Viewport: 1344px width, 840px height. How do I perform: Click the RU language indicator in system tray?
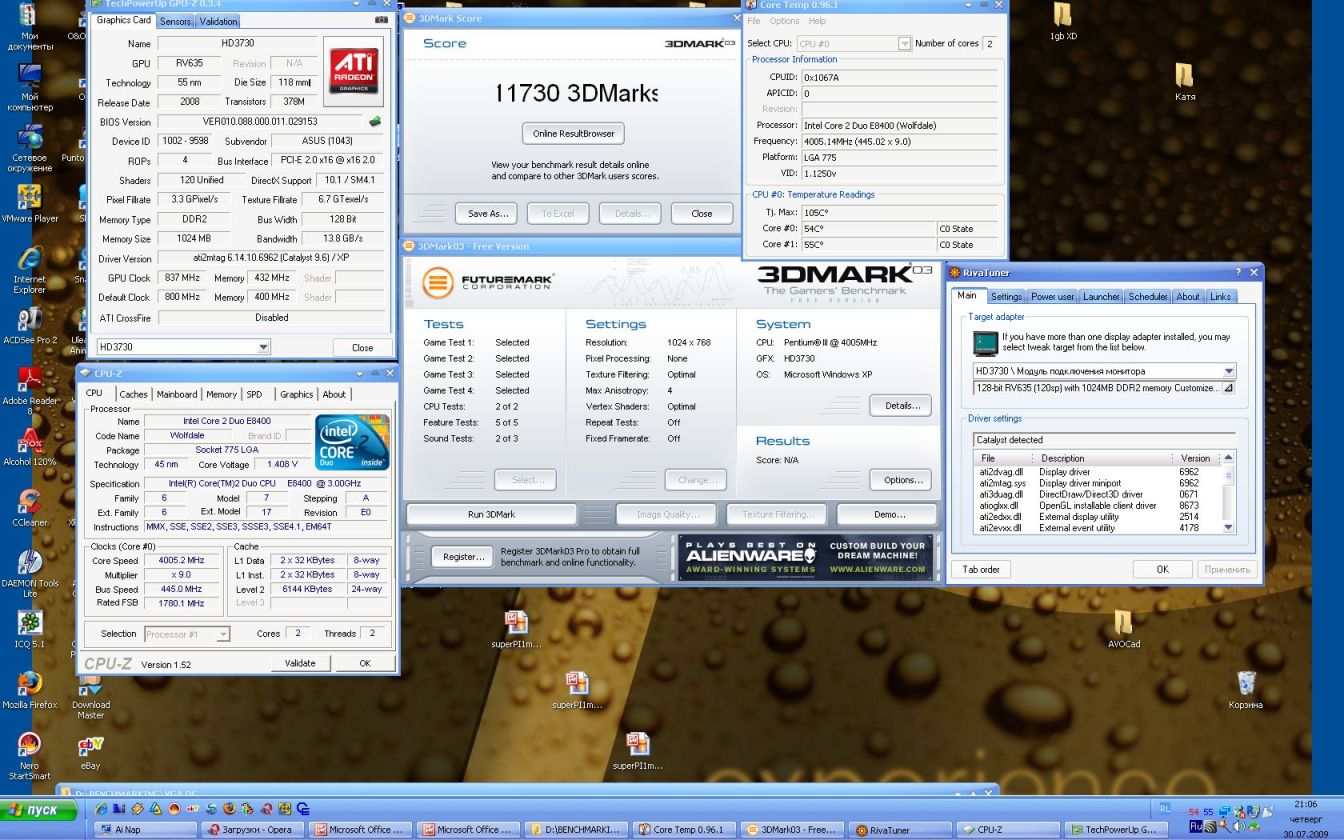click(x=1195, y=827)
